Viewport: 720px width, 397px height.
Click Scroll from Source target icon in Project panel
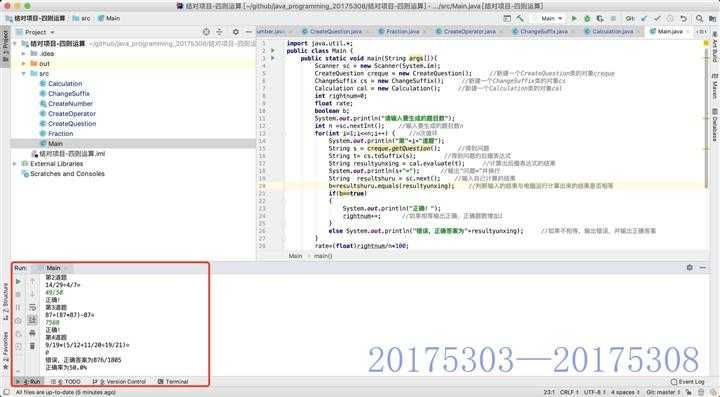point(206,32)
